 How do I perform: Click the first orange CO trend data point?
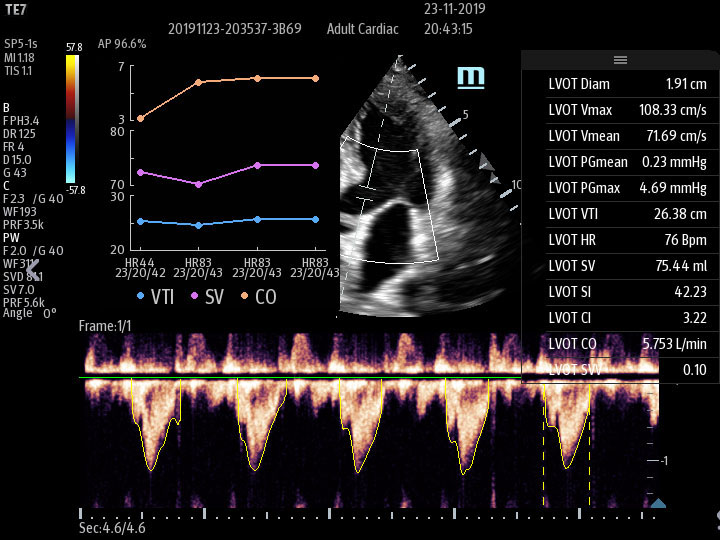pyautogui.click(x=141, y=118)
